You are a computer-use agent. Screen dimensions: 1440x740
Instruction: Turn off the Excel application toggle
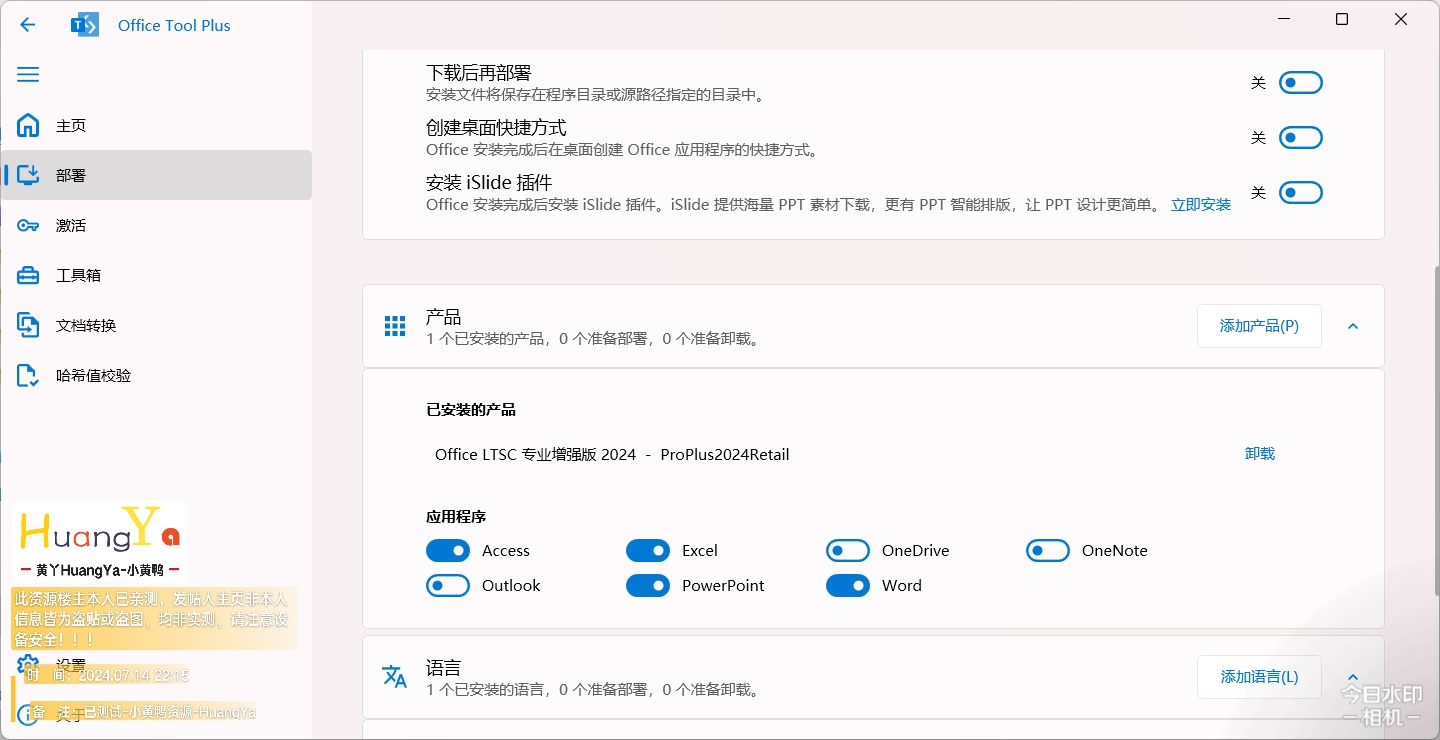pyautogui.click(x=648, y=551)
